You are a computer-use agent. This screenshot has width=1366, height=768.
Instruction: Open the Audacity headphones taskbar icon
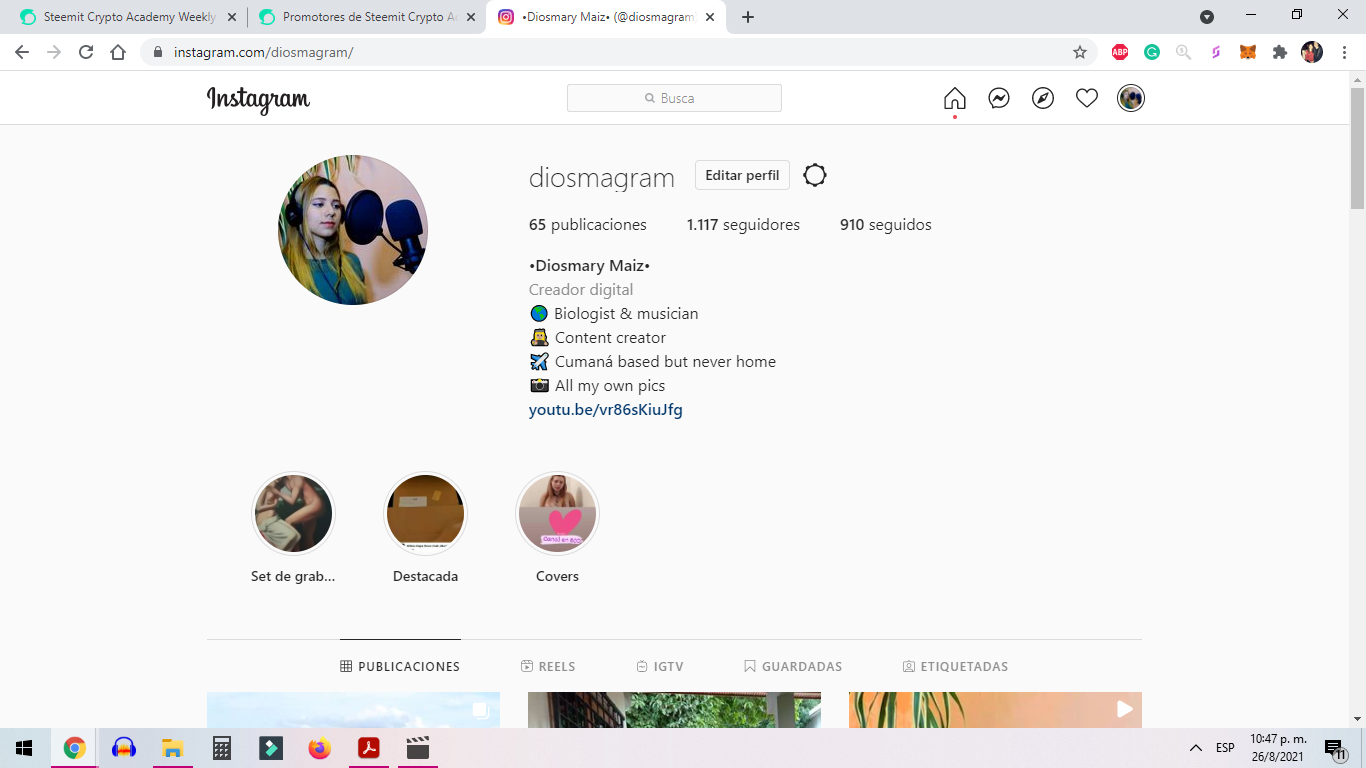(123, 748)
